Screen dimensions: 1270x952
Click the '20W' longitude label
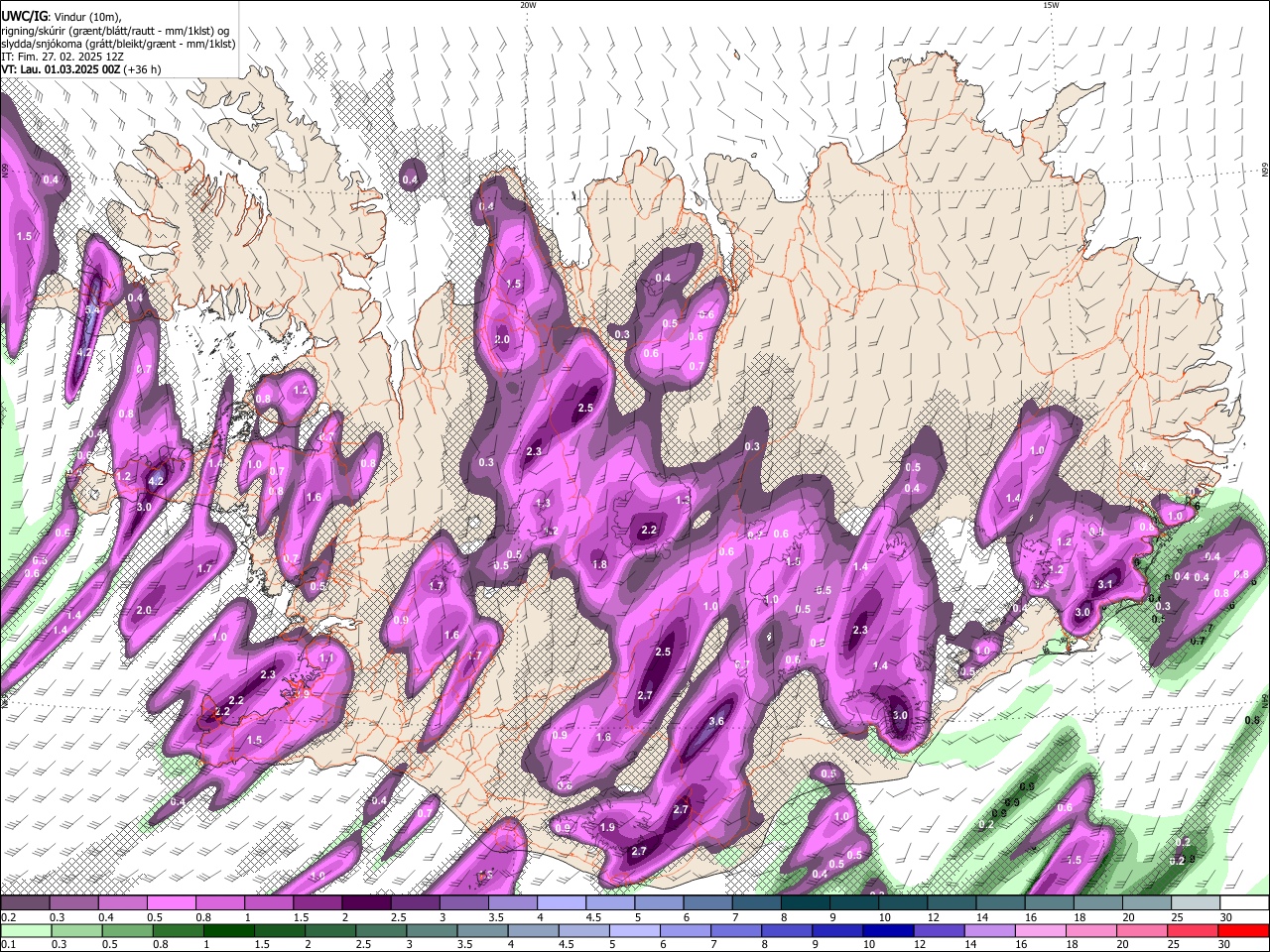(x=529, y=5)
